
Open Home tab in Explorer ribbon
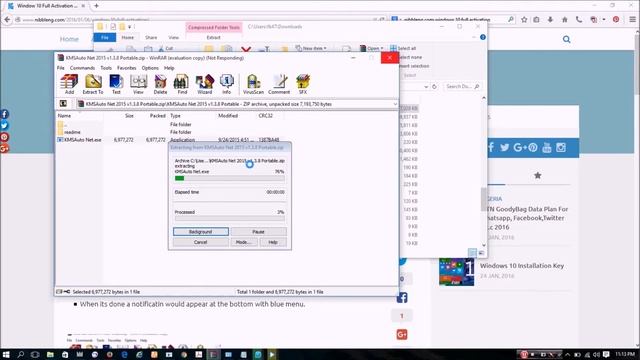coord(128,38)
